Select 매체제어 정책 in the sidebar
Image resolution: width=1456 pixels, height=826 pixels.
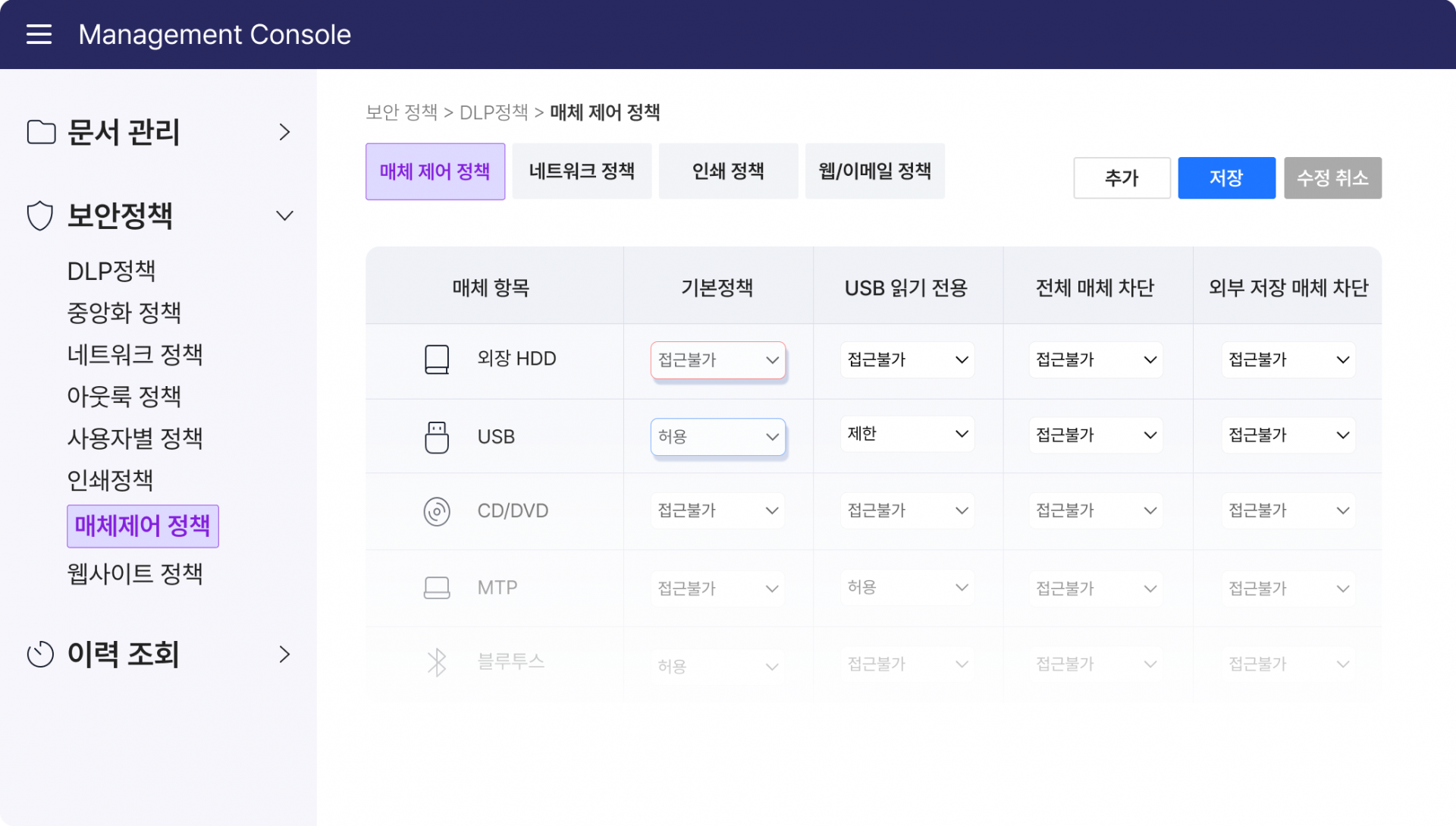[143, 526]
